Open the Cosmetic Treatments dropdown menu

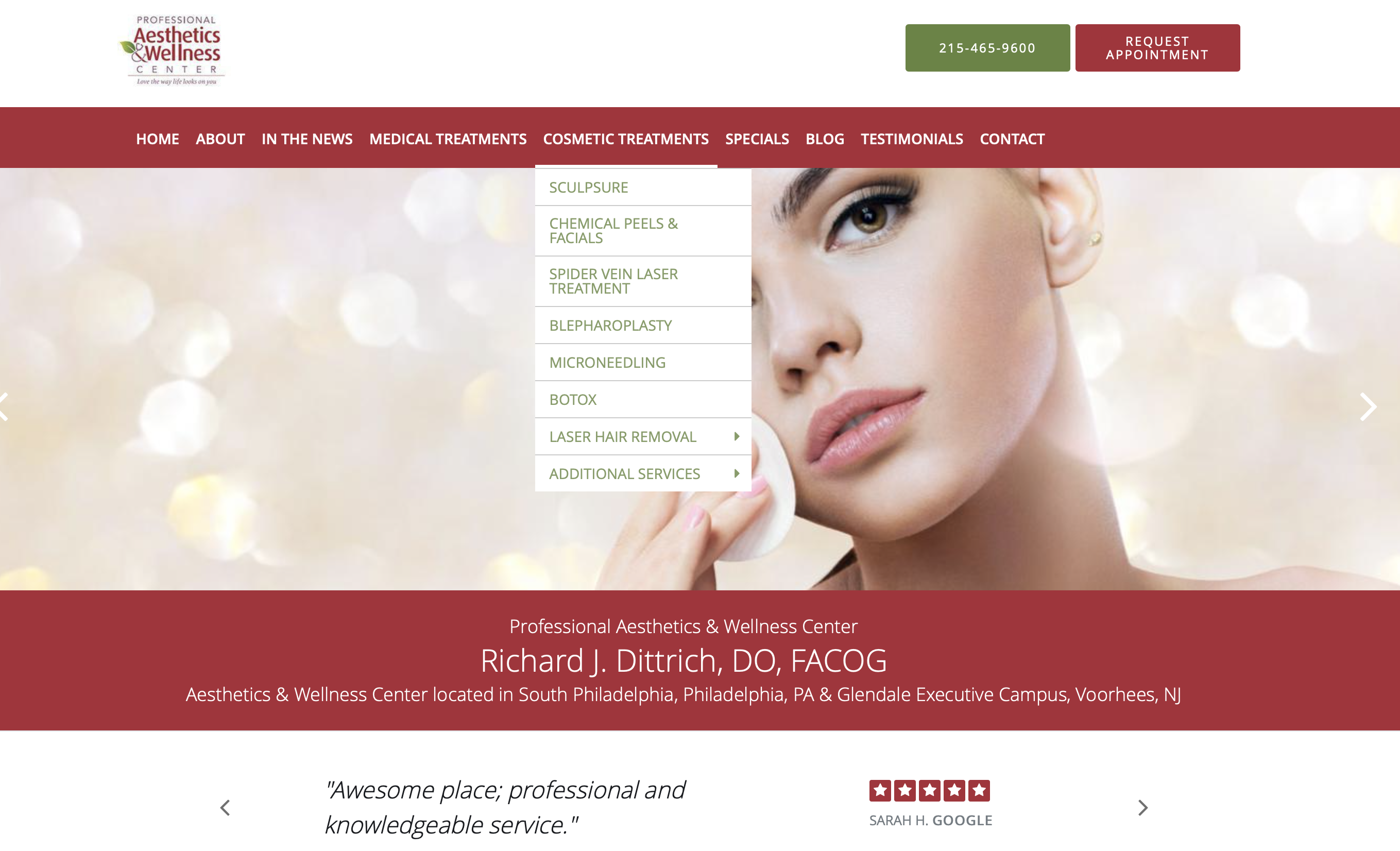pos(625,139)
